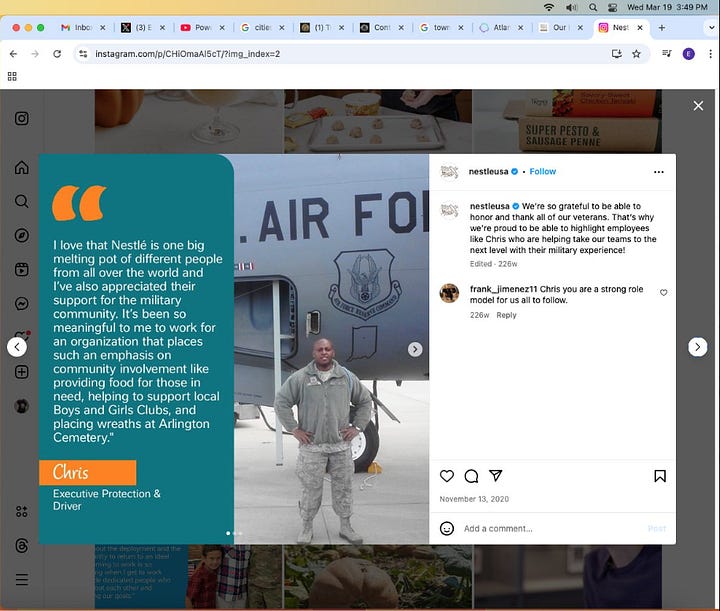Click browser forward arrow
This screenshot has height=611, width=720.
click(x=35, y=54)
